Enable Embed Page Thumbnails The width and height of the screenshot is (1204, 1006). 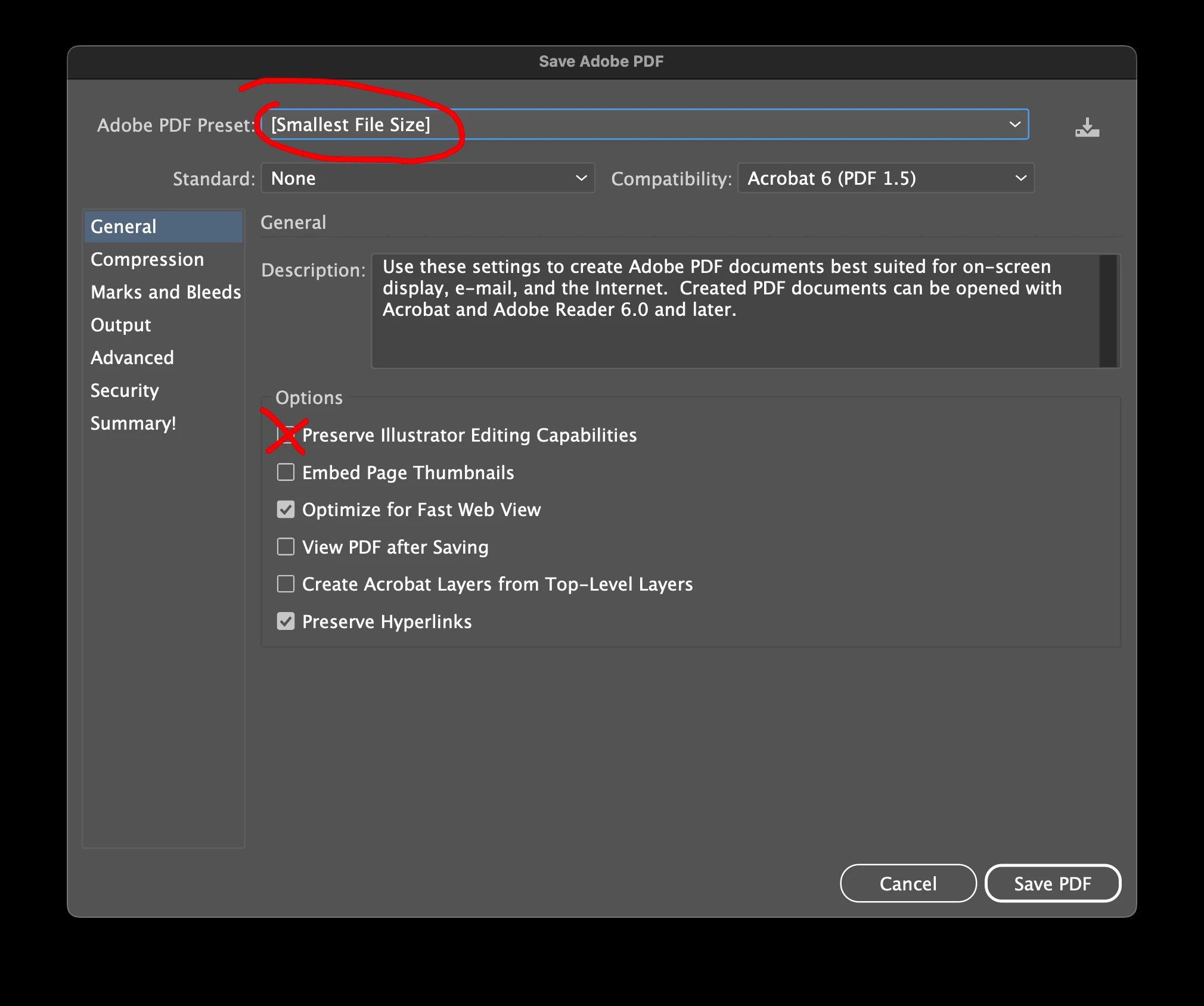[x=286, y=473]
